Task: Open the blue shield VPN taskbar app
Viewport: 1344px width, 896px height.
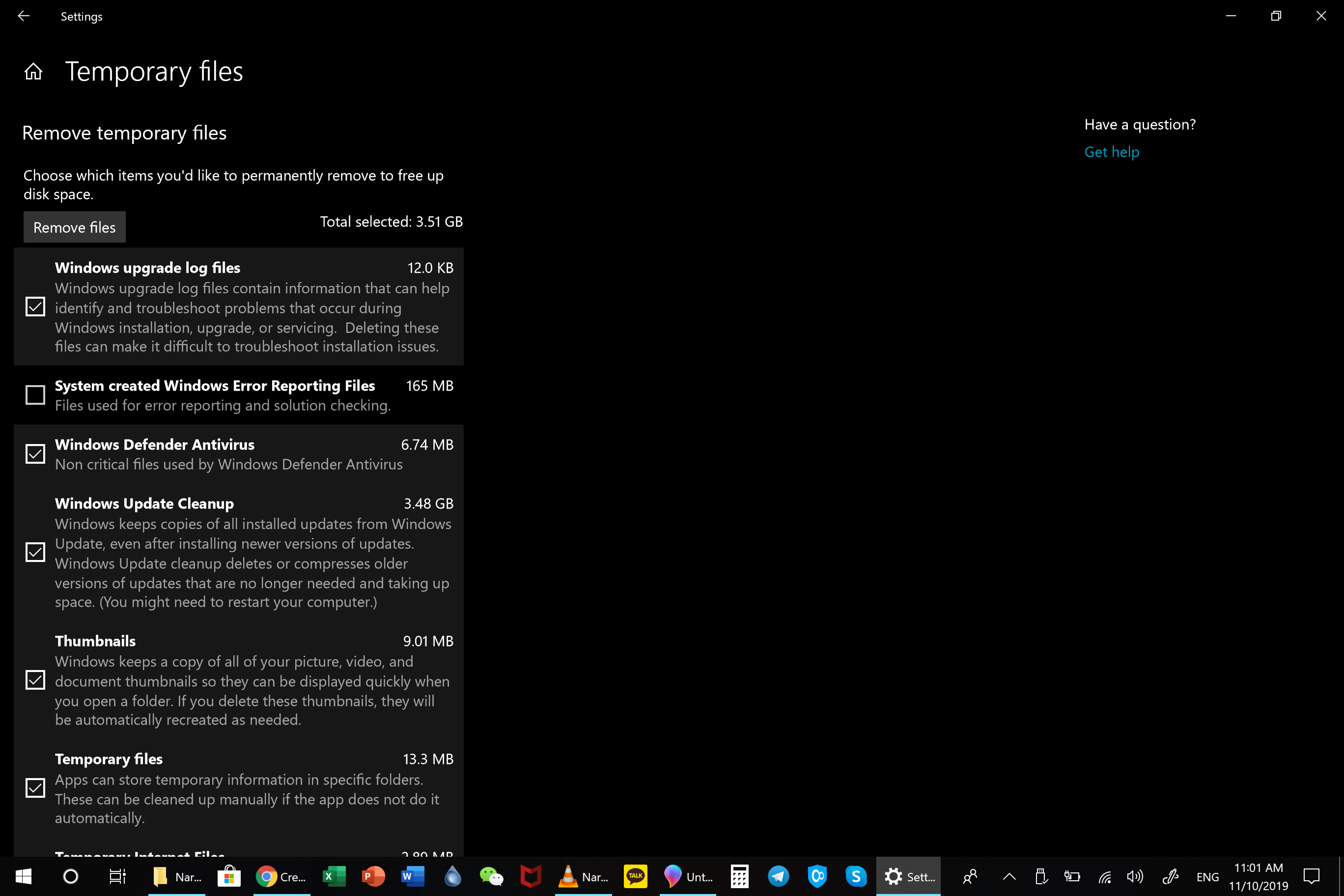Action: click(x=818, y=876)
